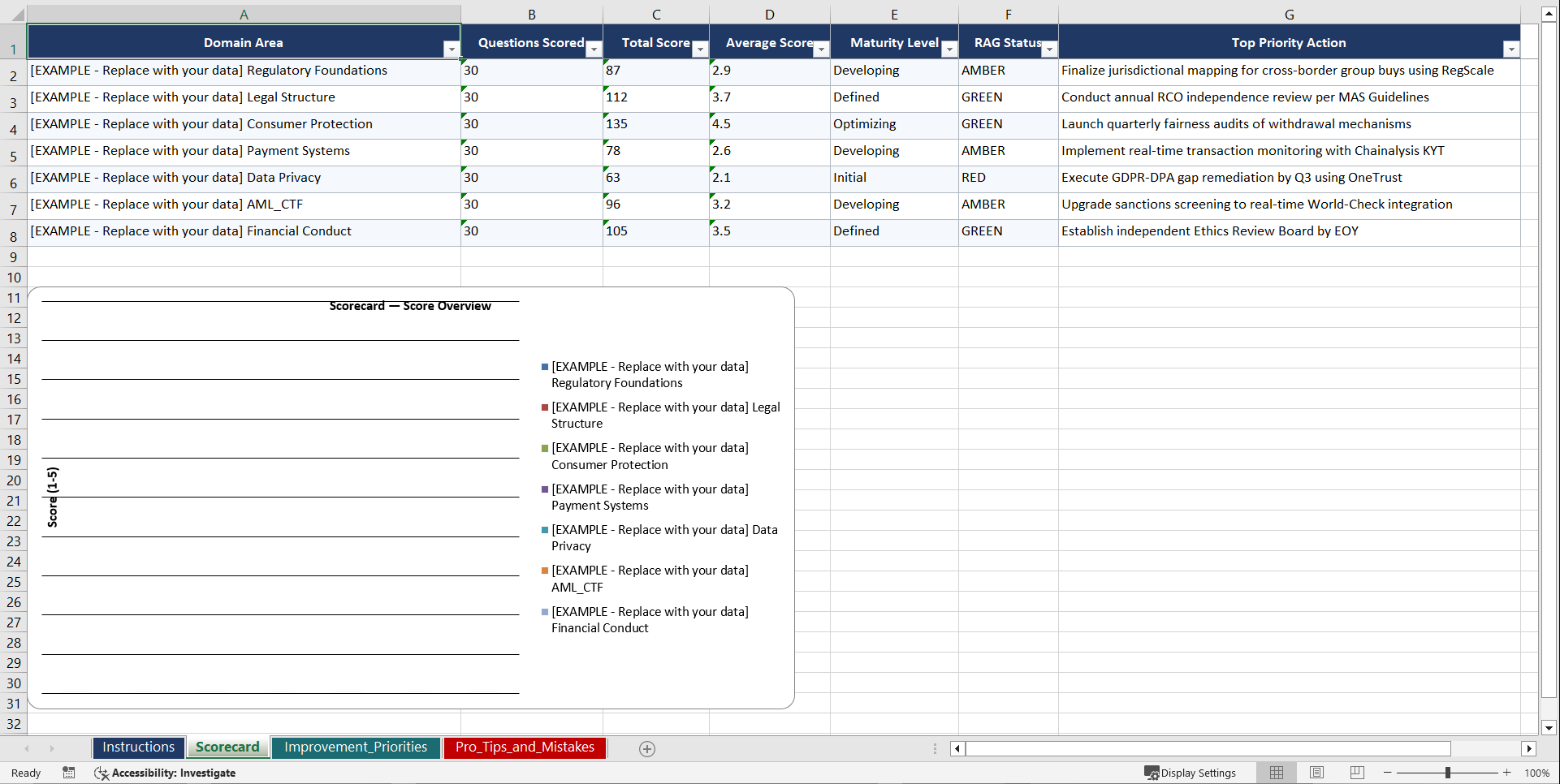Add a new worksheet with the plus button
The width and height of the screenshot is (1560, 784).
(647, 748)
